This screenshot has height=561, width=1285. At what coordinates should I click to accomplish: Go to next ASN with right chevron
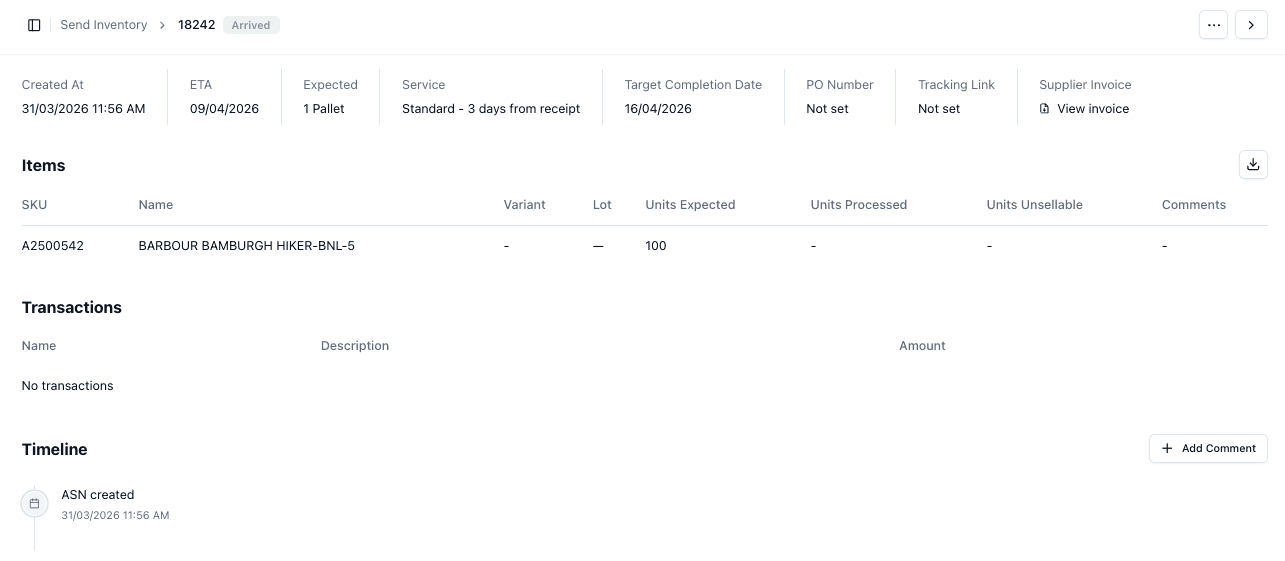(x=1251, y=25)
